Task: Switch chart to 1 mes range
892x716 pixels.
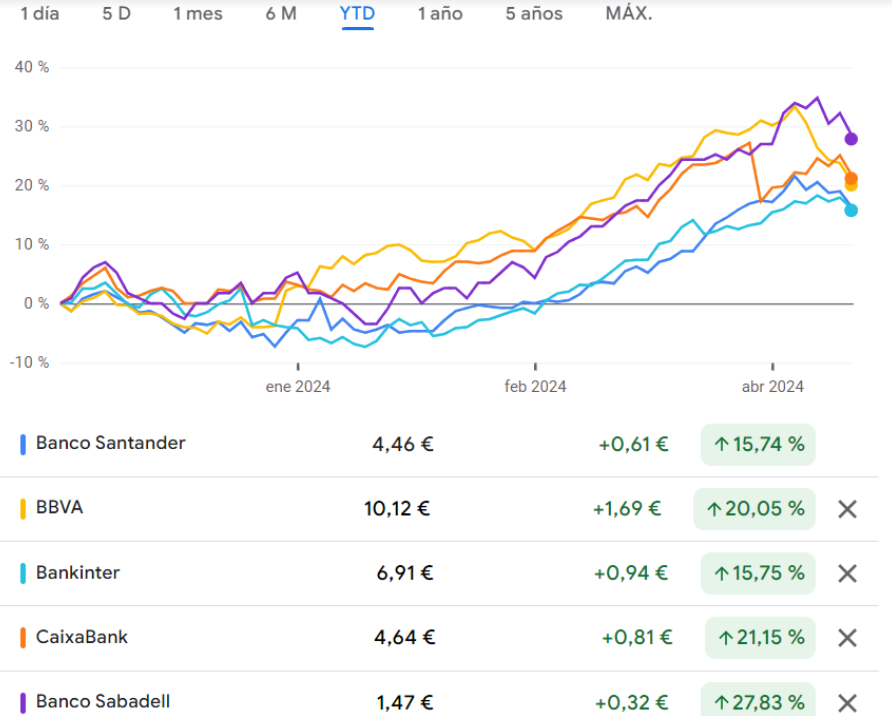Action: (198, 14)
